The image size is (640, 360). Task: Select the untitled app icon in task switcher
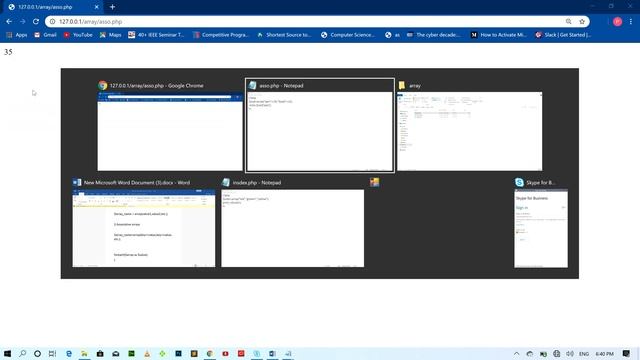(x=375, y=182)
